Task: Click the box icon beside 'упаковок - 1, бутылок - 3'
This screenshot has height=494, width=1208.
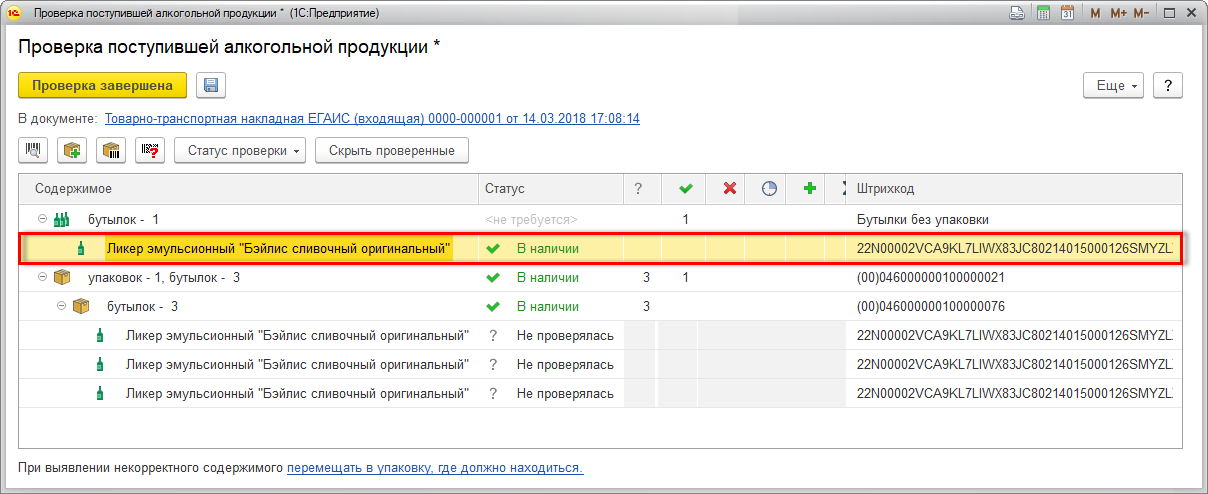Action: tap(62, 277)
